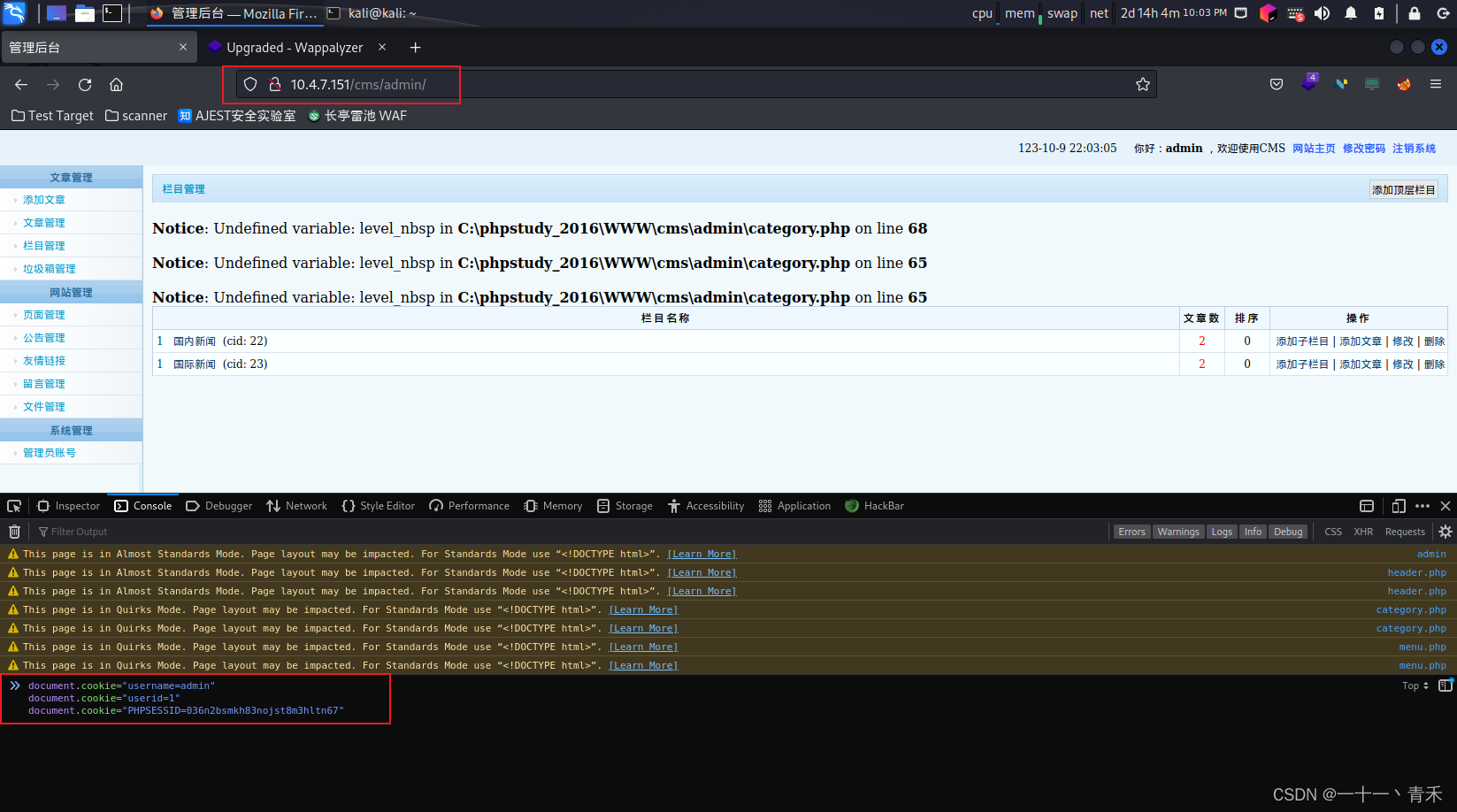This screenshot has width=1457, height=812.
Task: Click the 网站主页 link
Action: point(1314,149)
